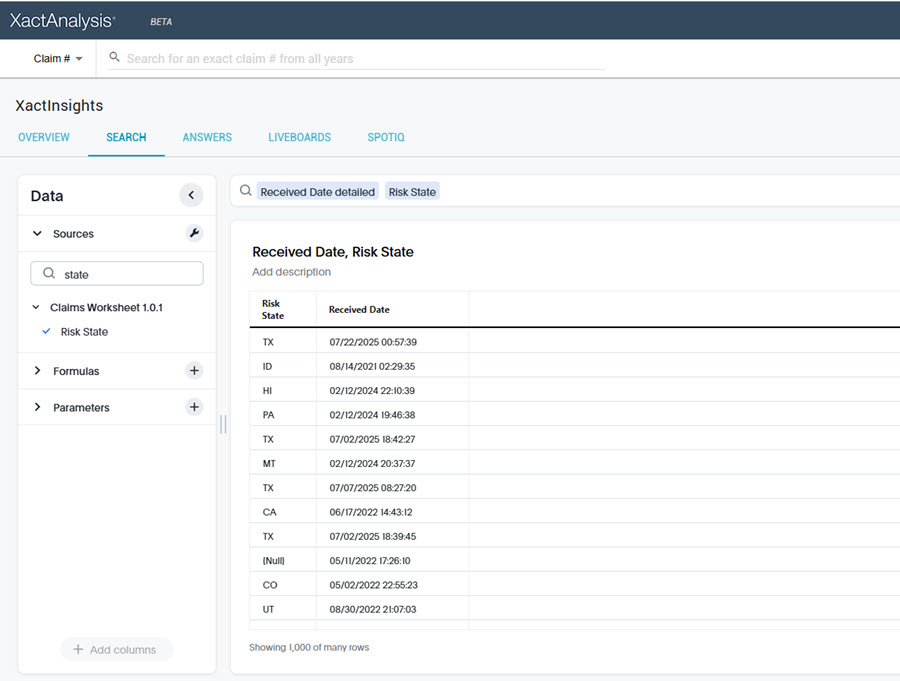Go to the SpotIQ tab
Viewport: 900px width, 681px height.
click(385, 137)
